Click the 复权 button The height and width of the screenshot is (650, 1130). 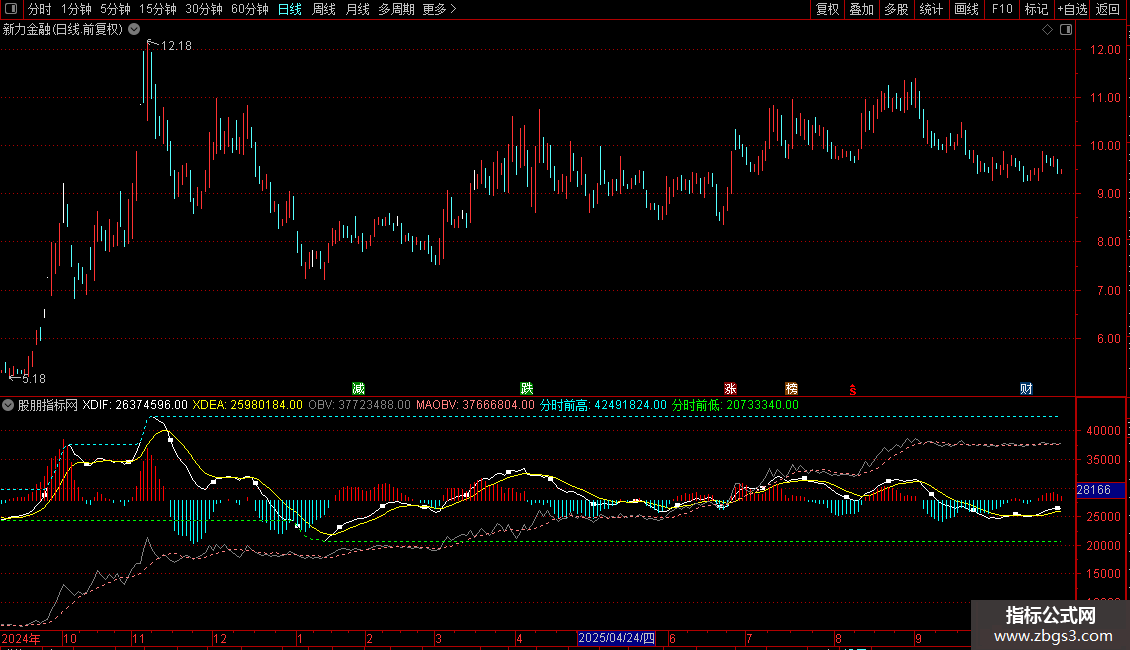point(827,9)
